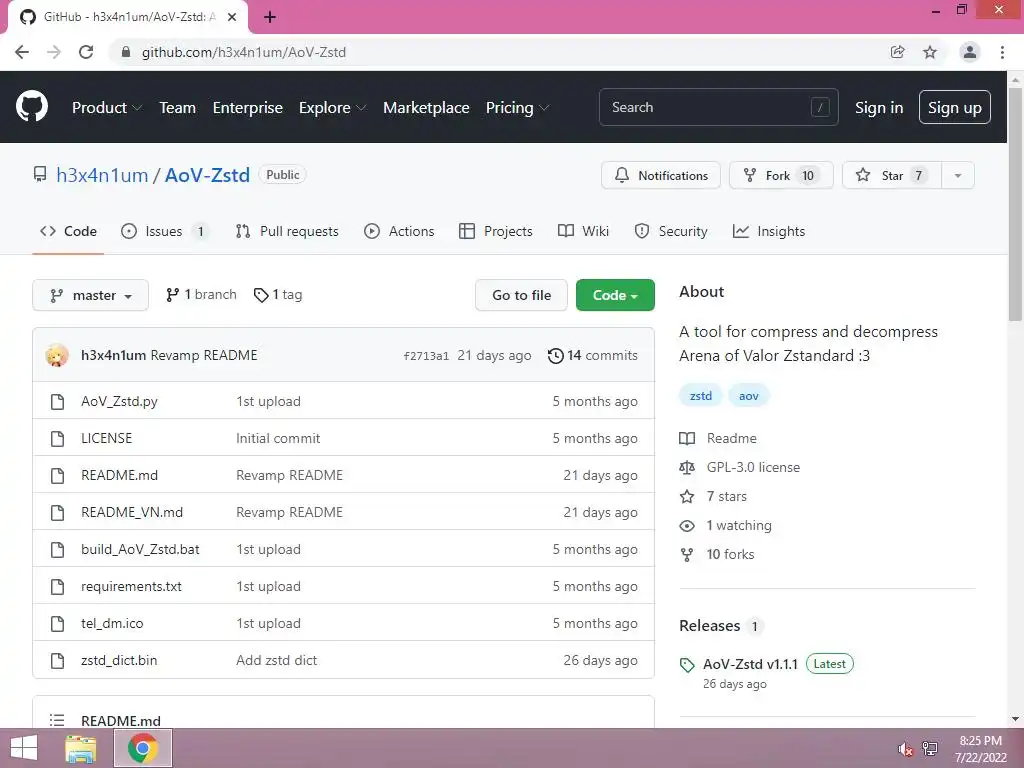1024x768 pixels.
Task: Open the share page icon in address bar
Action: tap(898, 52)
